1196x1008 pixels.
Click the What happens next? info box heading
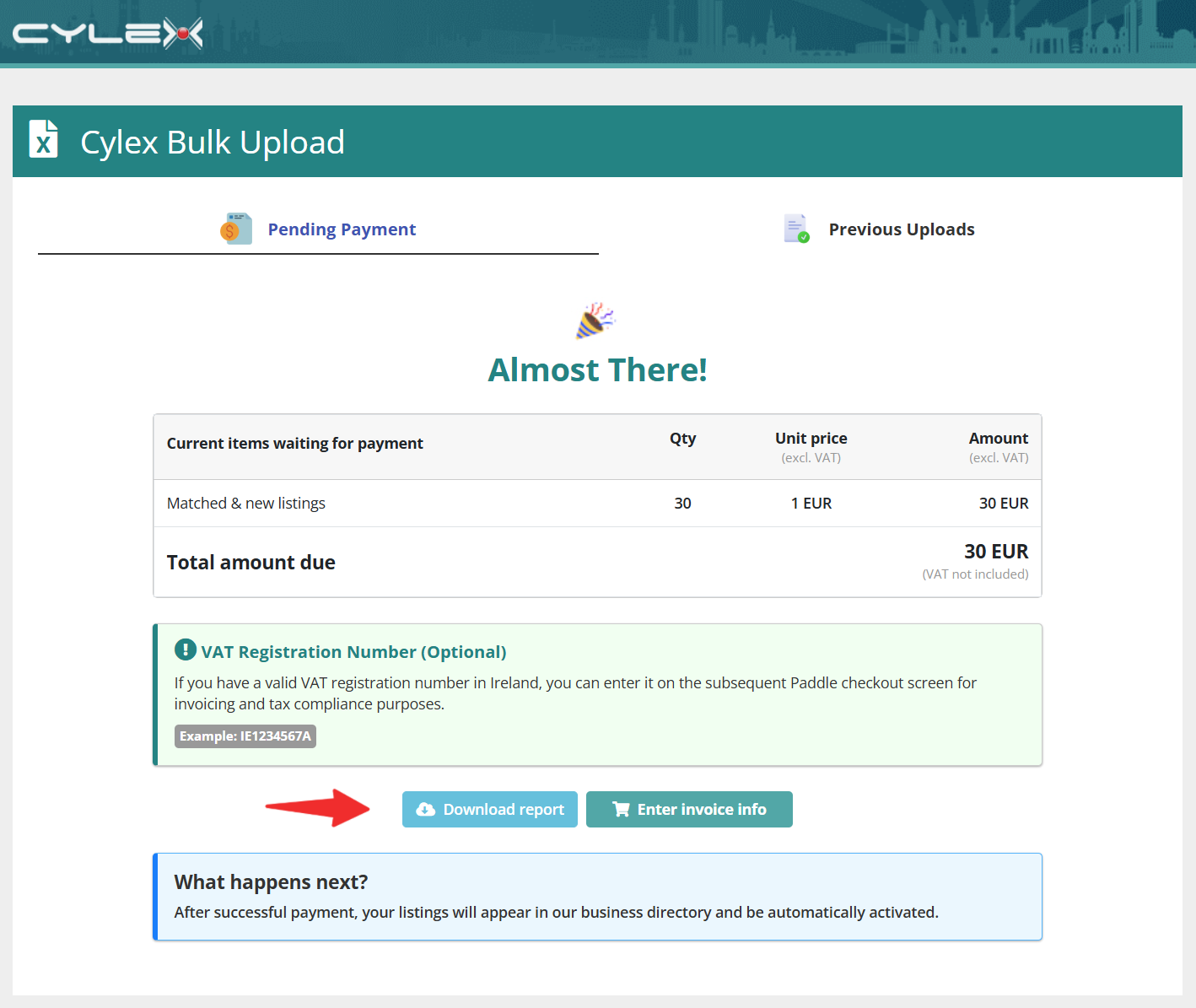point(272,881)
